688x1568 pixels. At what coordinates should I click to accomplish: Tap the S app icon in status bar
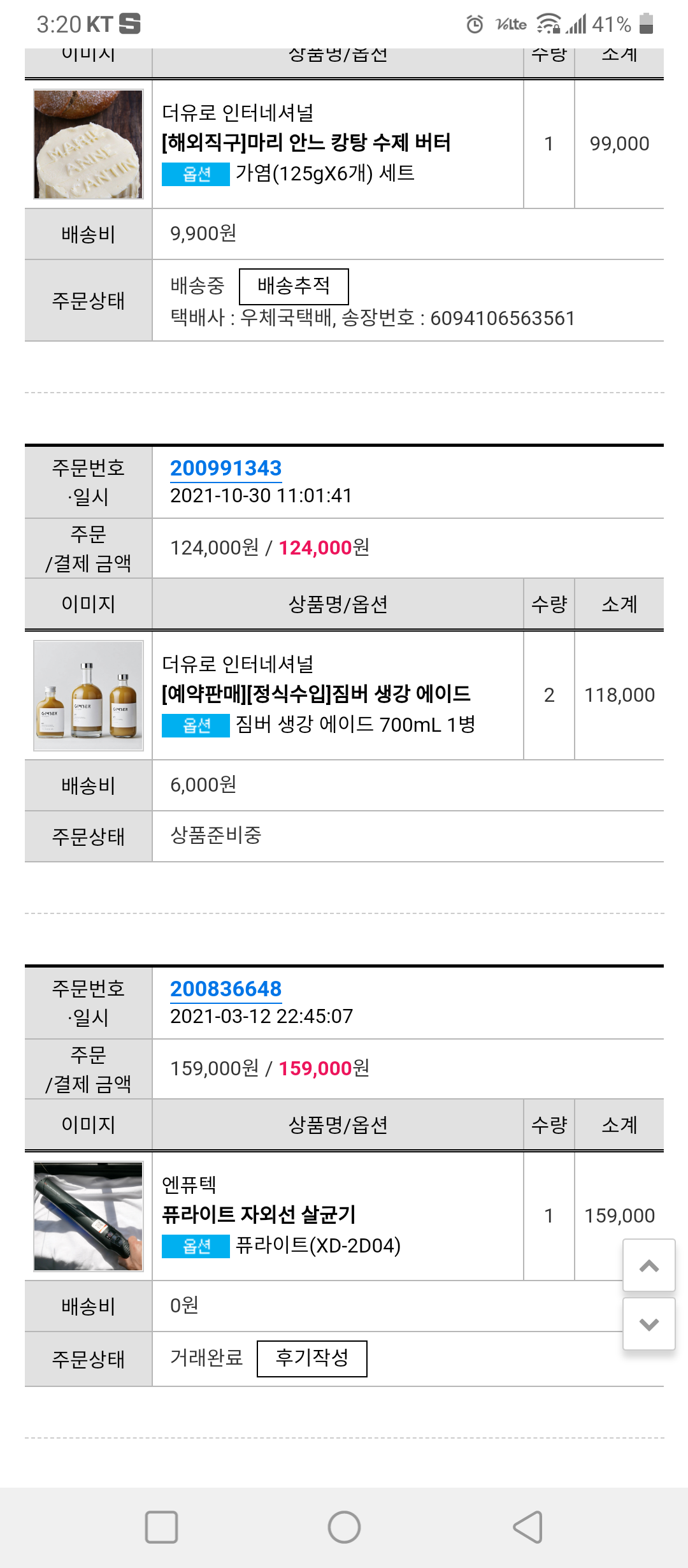[x=129, y=24]
